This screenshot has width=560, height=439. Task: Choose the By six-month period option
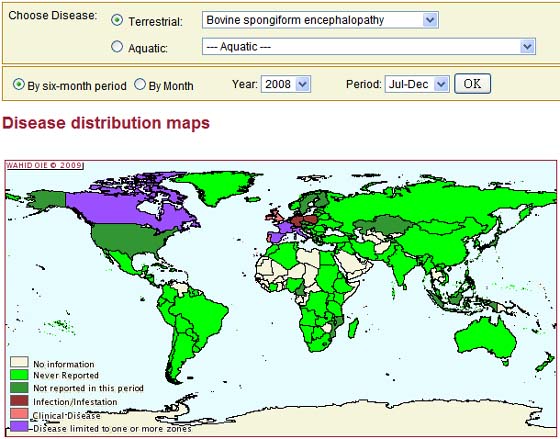[19, 85]
